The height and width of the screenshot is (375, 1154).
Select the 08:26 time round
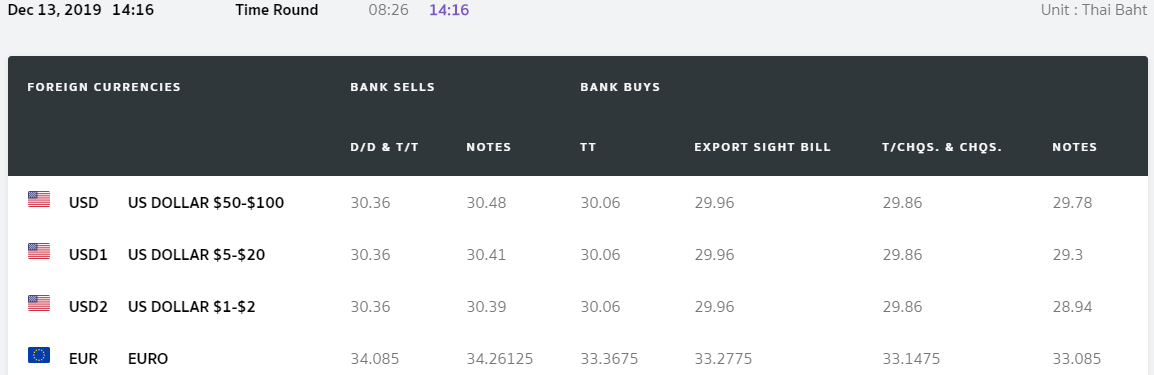[389, 10]
